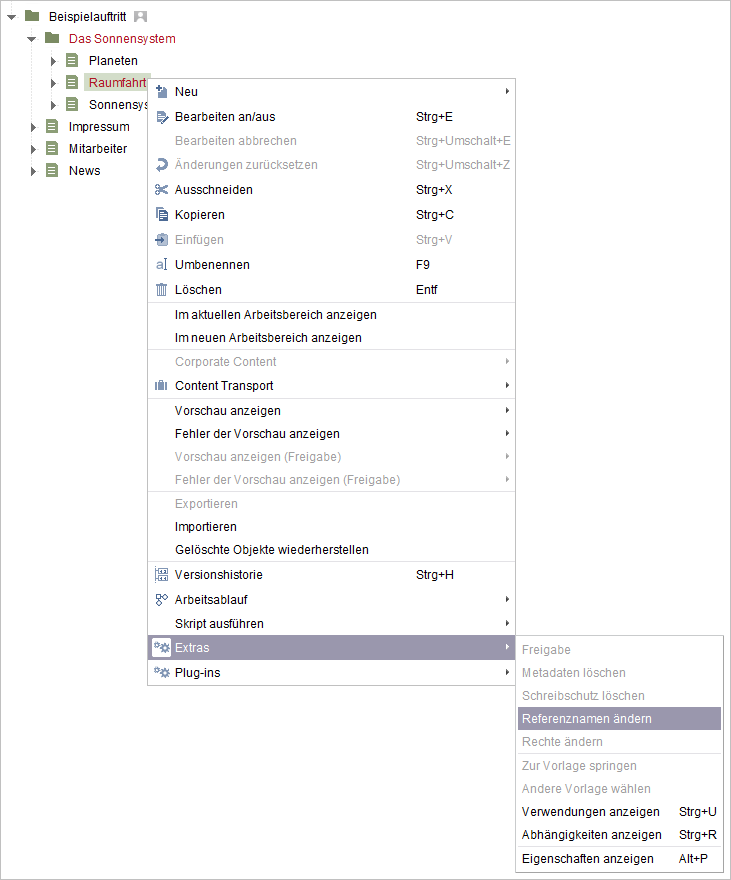Select the Beispielauftritt root tree item

coord(88,17)
